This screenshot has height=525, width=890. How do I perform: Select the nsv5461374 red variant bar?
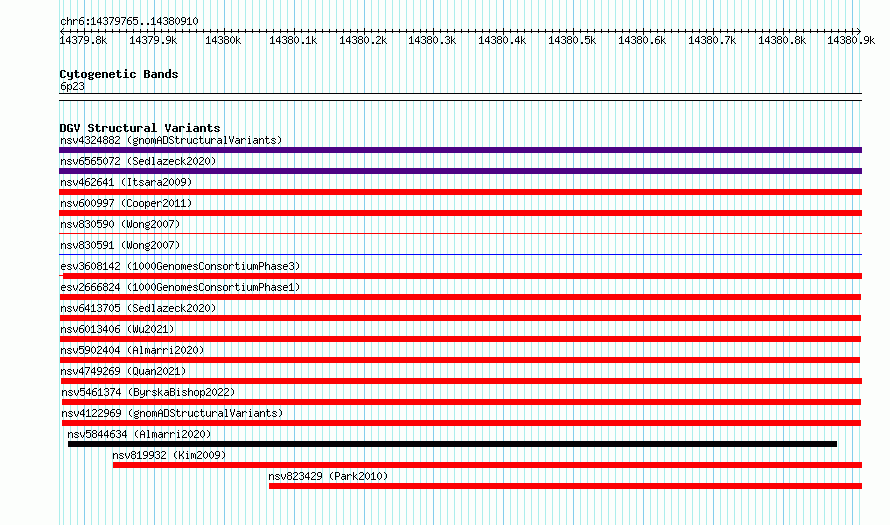pyautogui.click(x=461, y=402)
